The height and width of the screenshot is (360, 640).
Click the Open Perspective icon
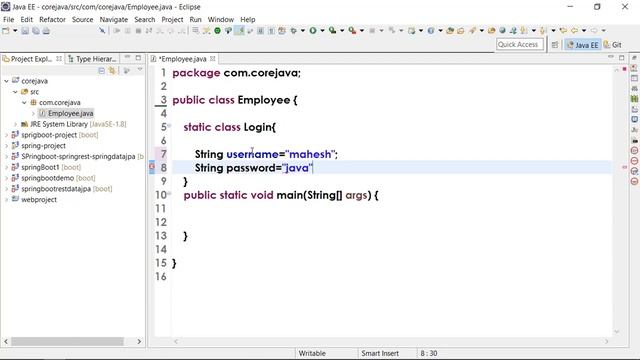pyautogui.click(x=555, y=45)
